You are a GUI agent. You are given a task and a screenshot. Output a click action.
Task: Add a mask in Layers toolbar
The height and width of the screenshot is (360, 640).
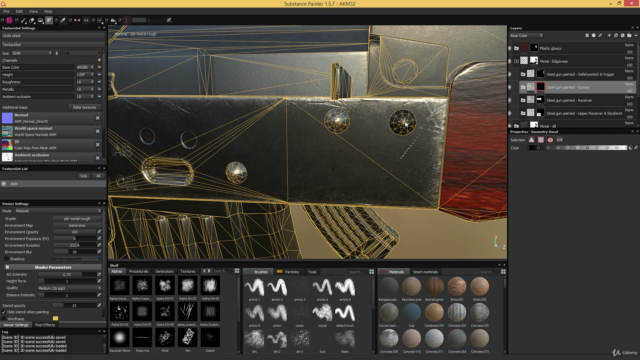click(593, 36)
